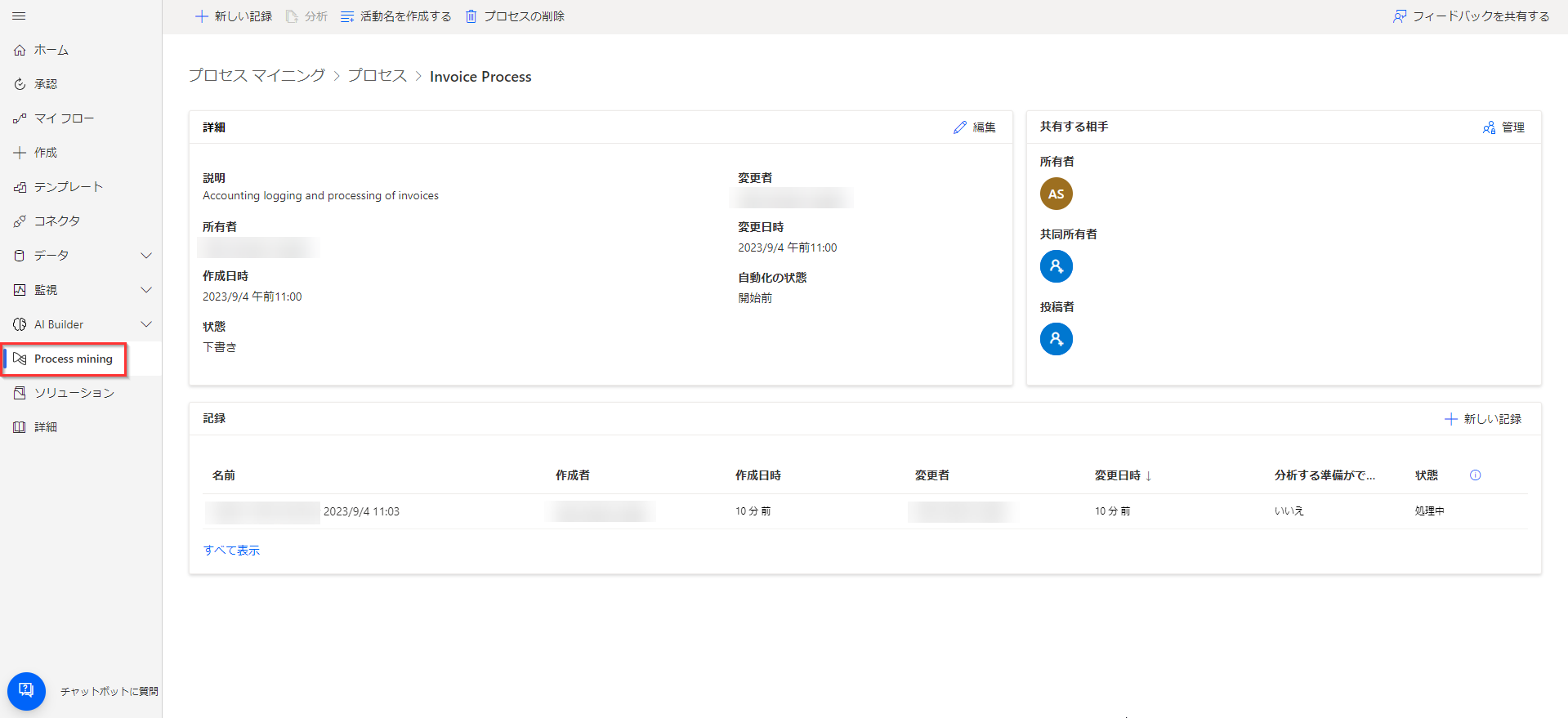Click the AS owner avatar
Image resolution: width=1568 pixels, height=718 pixels.
(1056, 194)
